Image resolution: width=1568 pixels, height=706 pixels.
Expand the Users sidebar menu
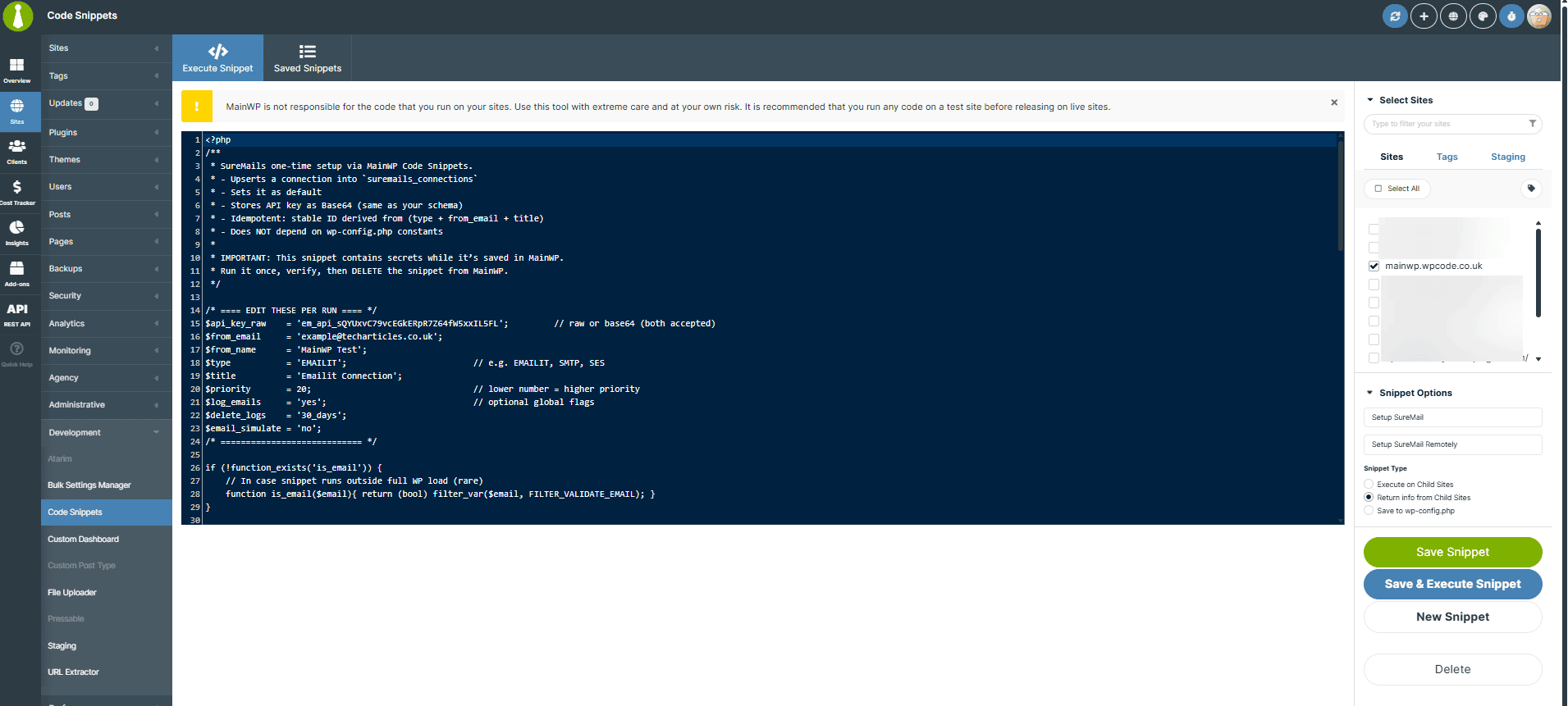107,187
